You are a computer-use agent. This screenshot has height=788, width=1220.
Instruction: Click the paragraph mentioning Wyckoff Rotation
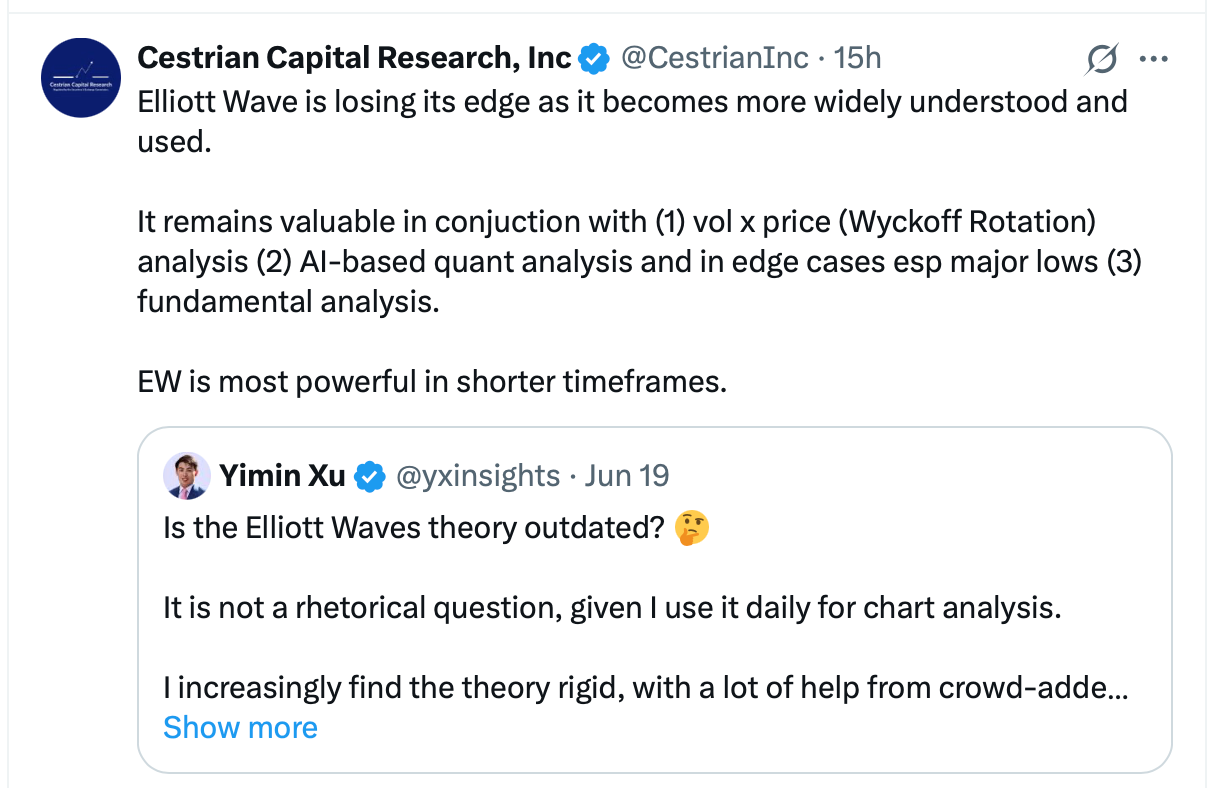(640, 261)
